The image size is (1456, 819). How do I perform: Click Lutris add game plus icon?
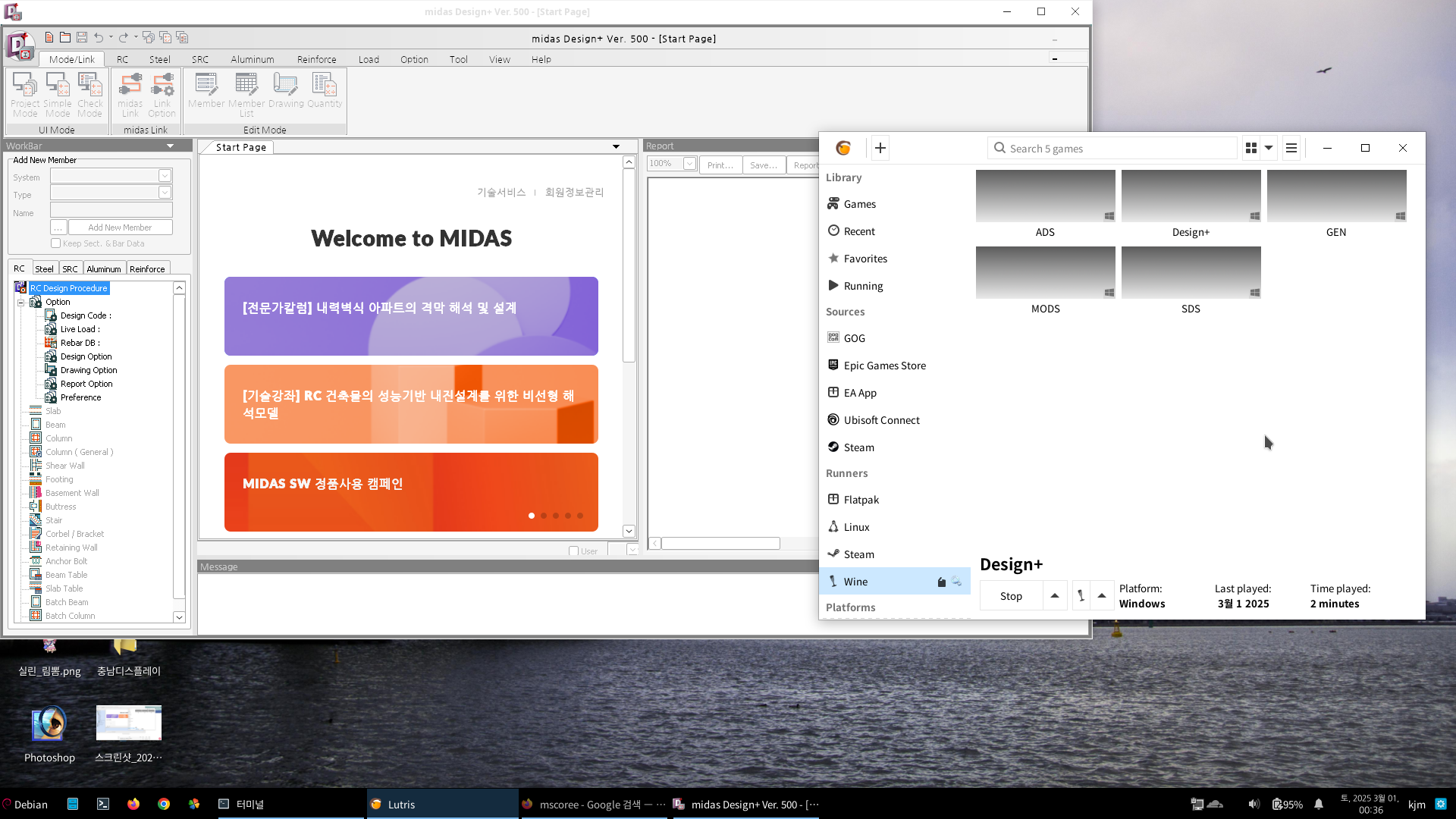tap(880, 149)
